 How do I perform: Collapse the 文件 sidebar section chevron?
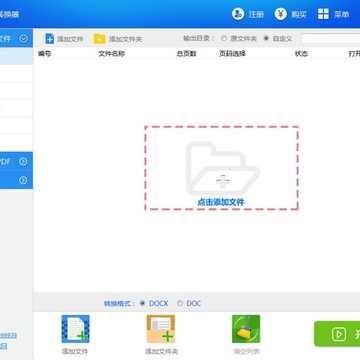tap(23, 39)
